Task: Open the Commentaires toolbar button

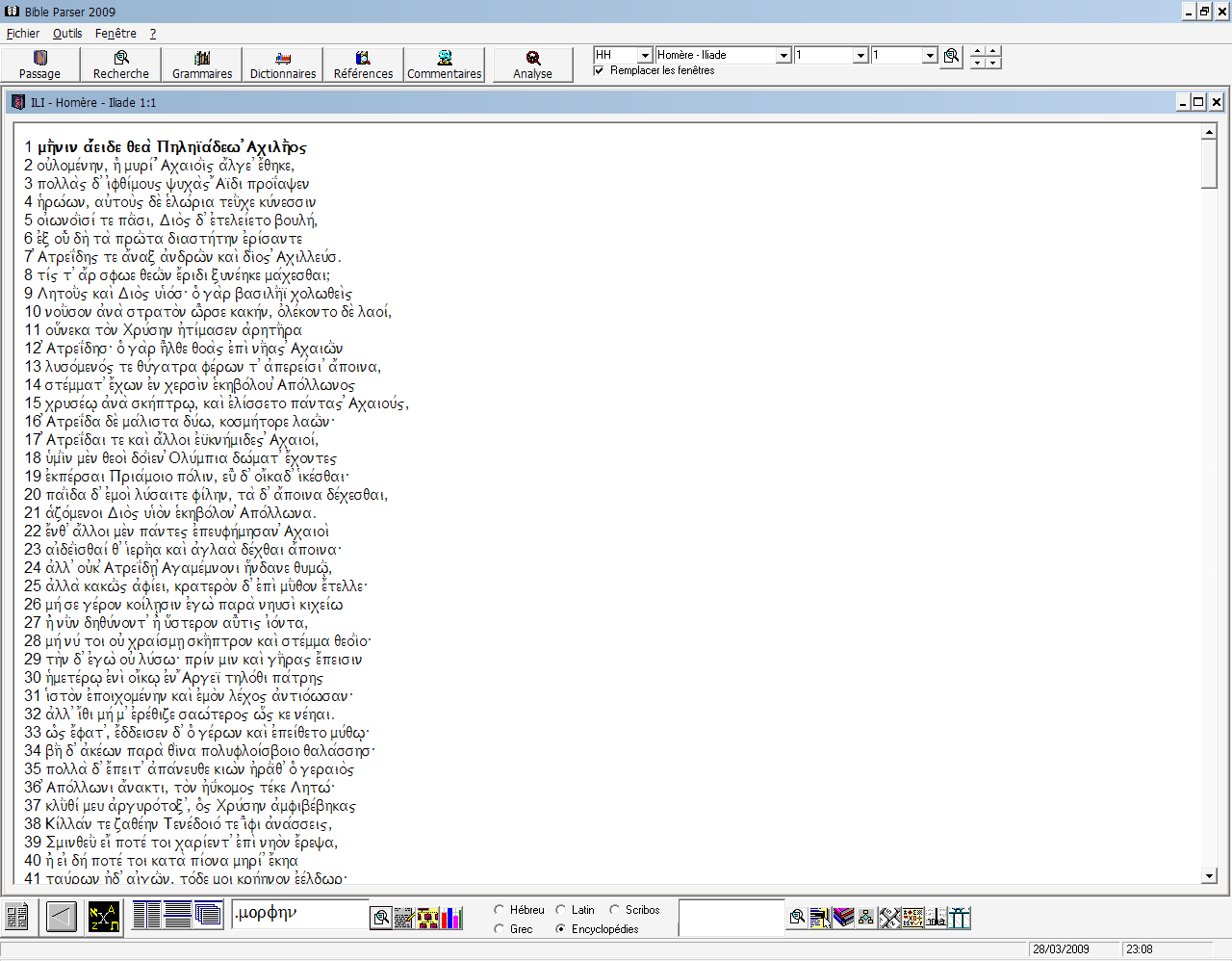Action: [445, 65]
